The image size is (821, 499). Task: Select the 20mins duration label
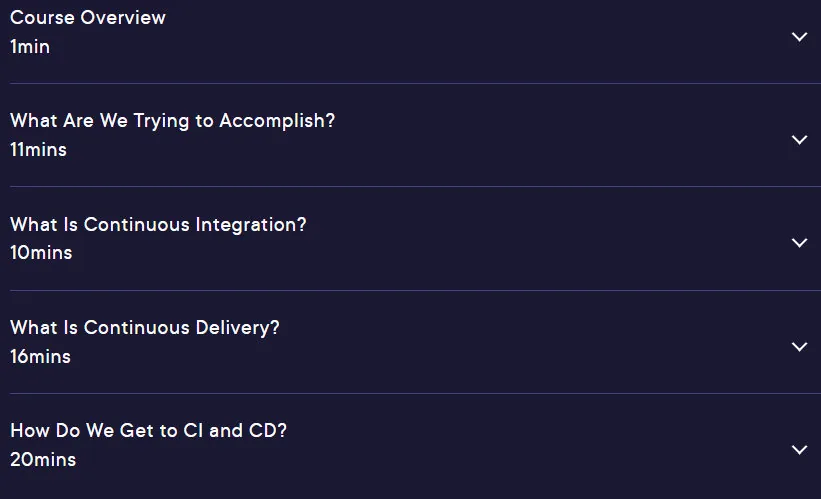tap(43, 460)
